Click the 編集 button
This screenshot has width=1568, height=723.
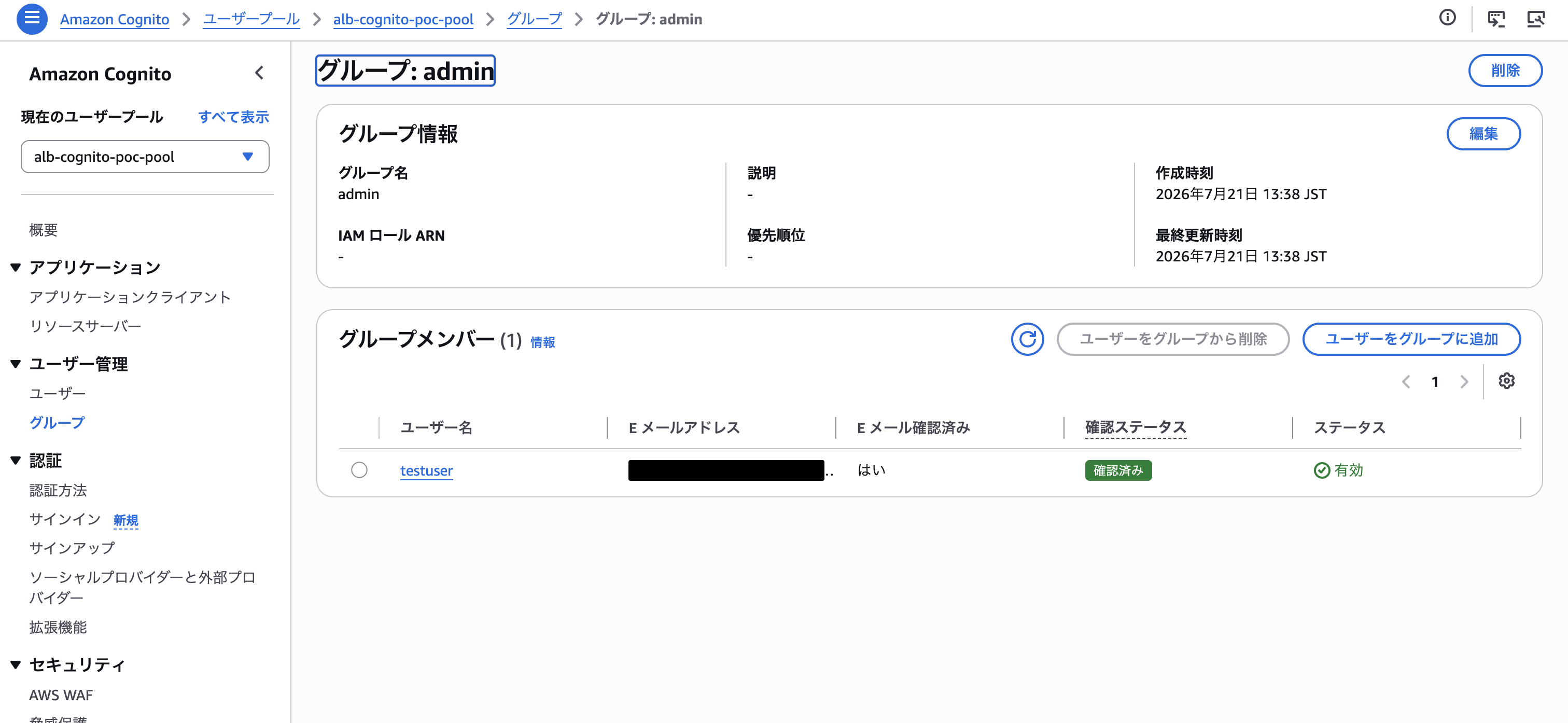click(x=1483, y=133)
